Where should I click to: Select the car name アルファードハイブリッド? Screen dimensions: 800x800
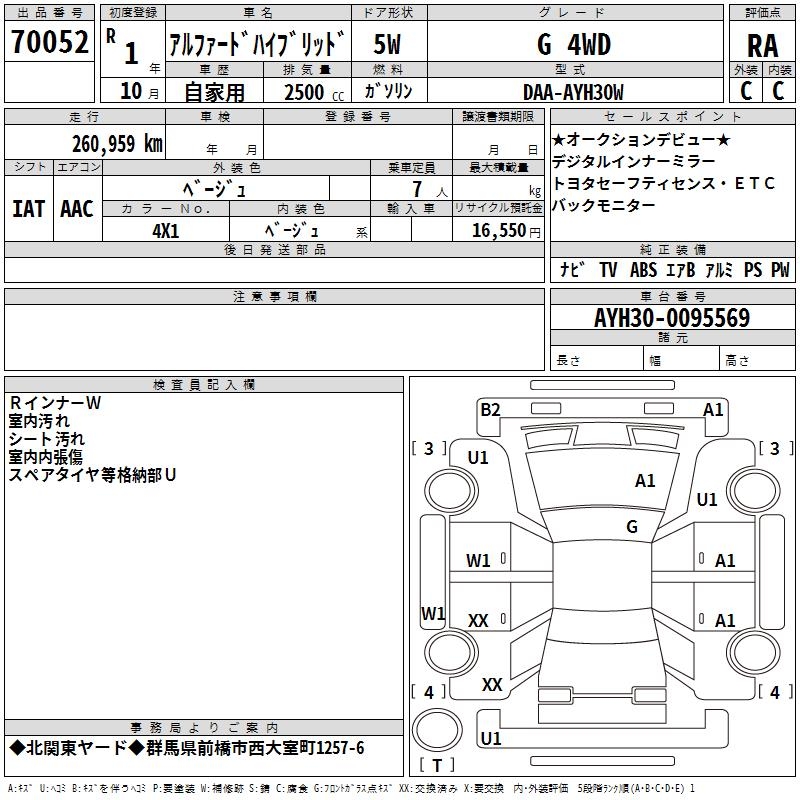pyautogui.click(x=257, y=44)
